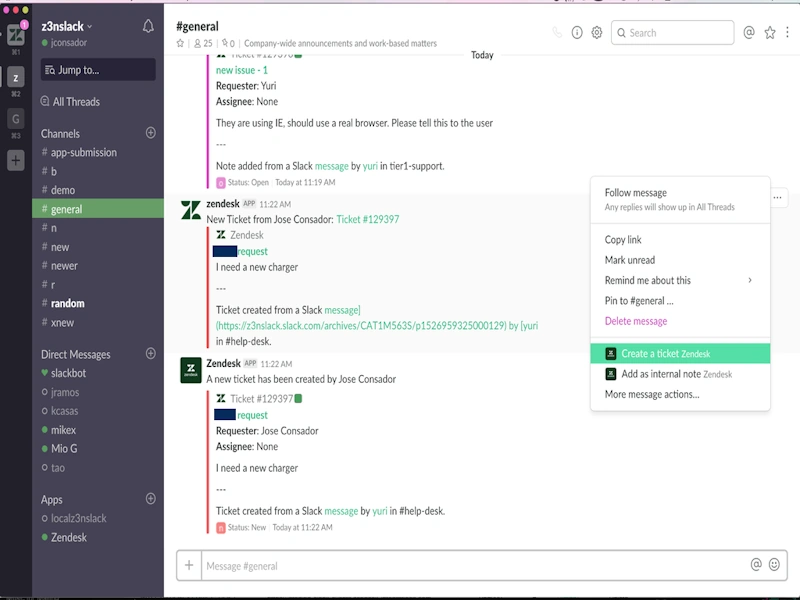This screenshot has width=800, height=600.
Task: Focus the Message #general input box
Action: tap(474, 565)
